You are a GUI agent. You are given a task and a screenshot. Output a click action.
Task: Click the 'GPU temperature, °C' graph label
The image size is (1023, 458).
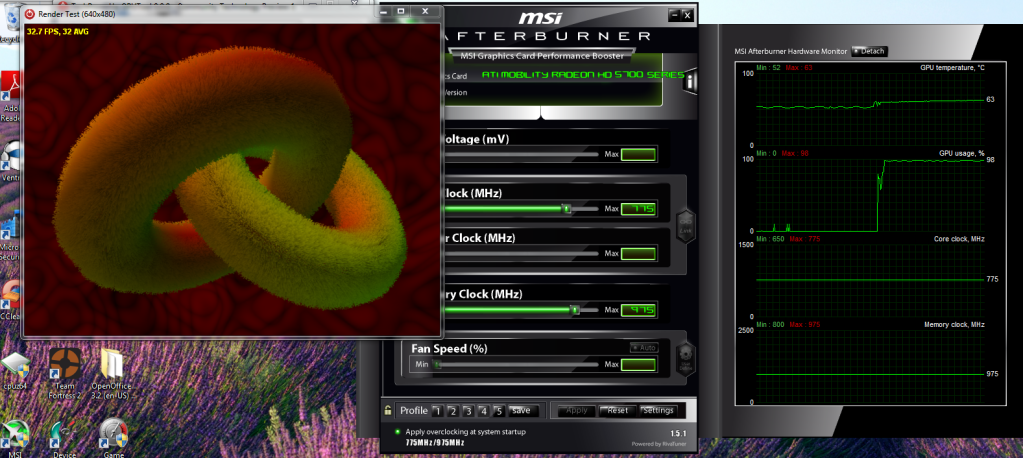click(953, 68)
